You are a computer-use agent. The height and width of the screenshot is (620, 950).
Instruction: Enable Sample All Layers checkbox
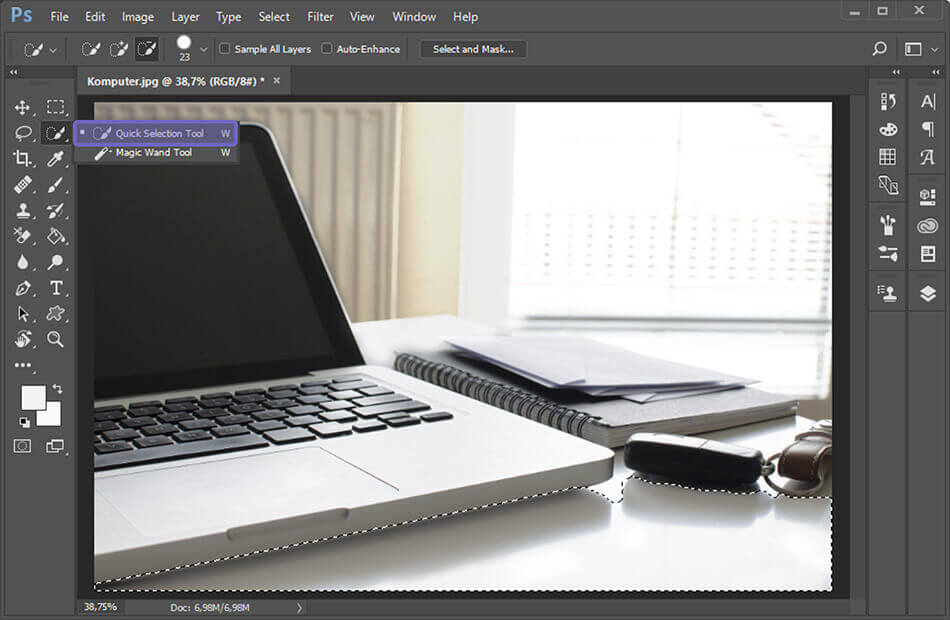pyautogui.click(x=225, y=48)
